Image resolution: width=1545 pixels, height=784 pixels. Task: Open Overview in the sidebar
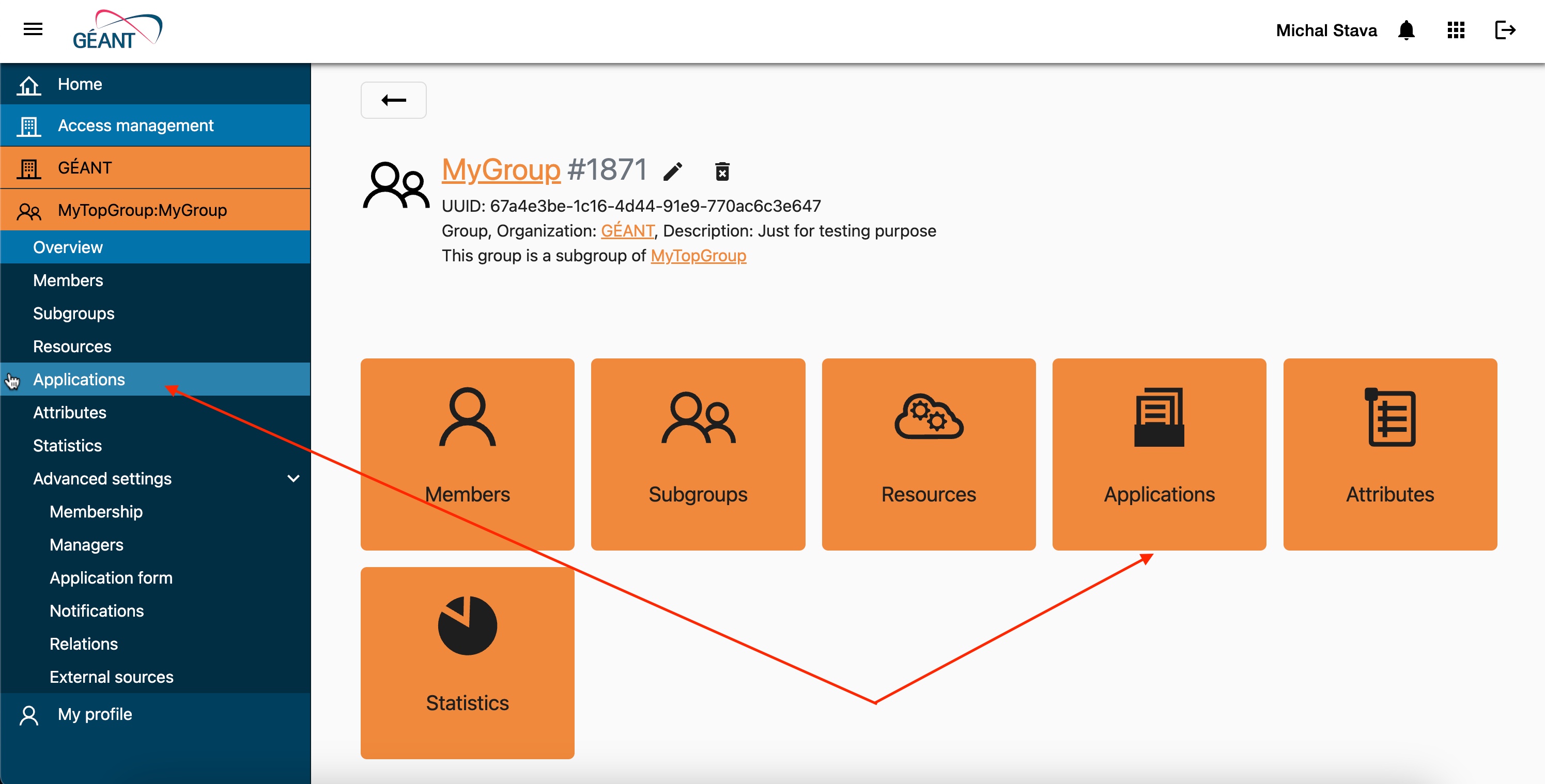156,247
